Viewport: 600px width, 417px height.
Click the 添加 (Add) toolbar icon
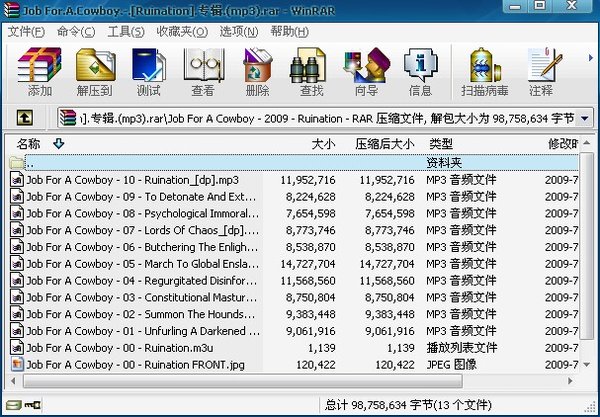pyautogui.click(x=39, y=72)
